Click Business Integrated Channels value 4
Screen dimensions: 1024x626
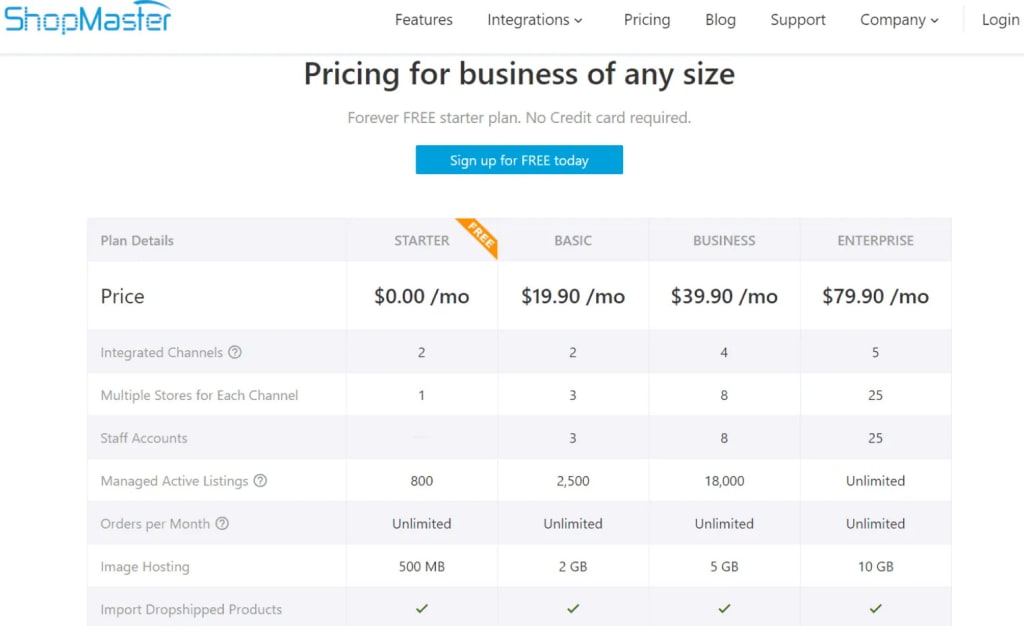coord(724,352)
